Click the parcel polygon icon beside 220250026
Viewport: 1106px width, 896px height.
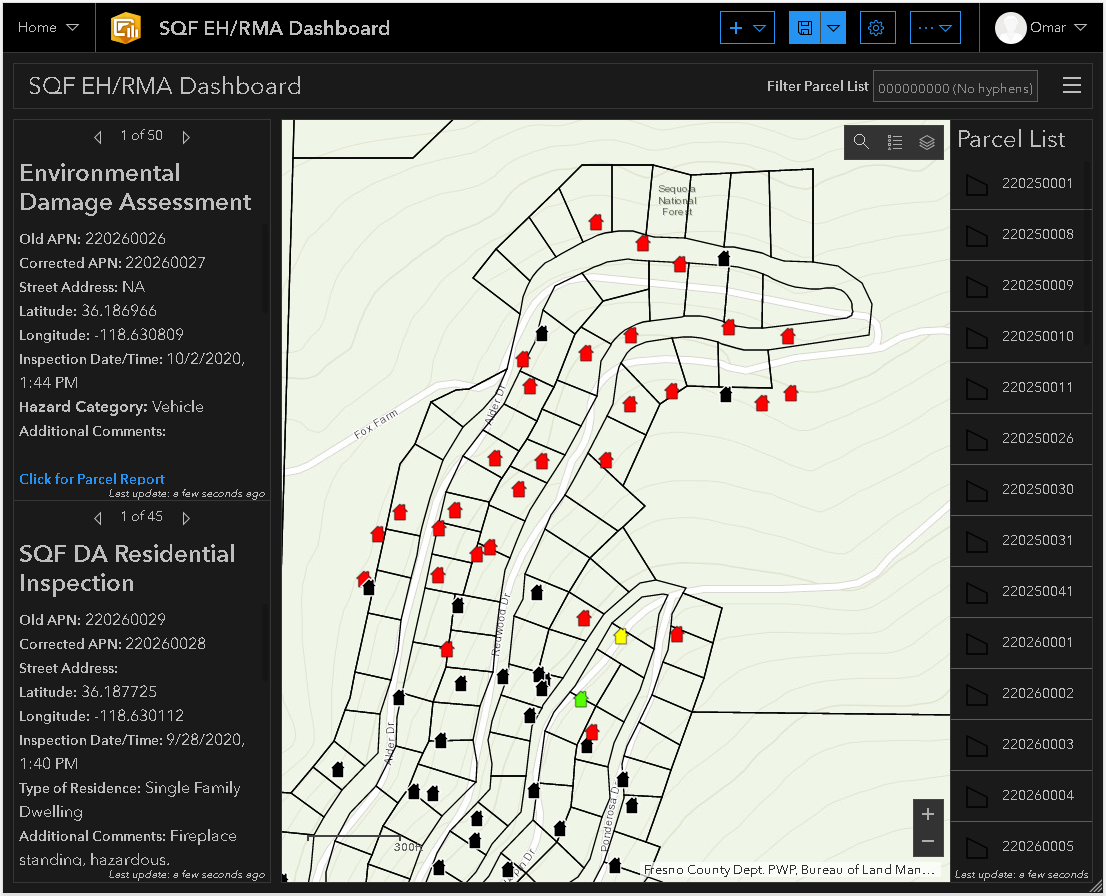[977, 440]
